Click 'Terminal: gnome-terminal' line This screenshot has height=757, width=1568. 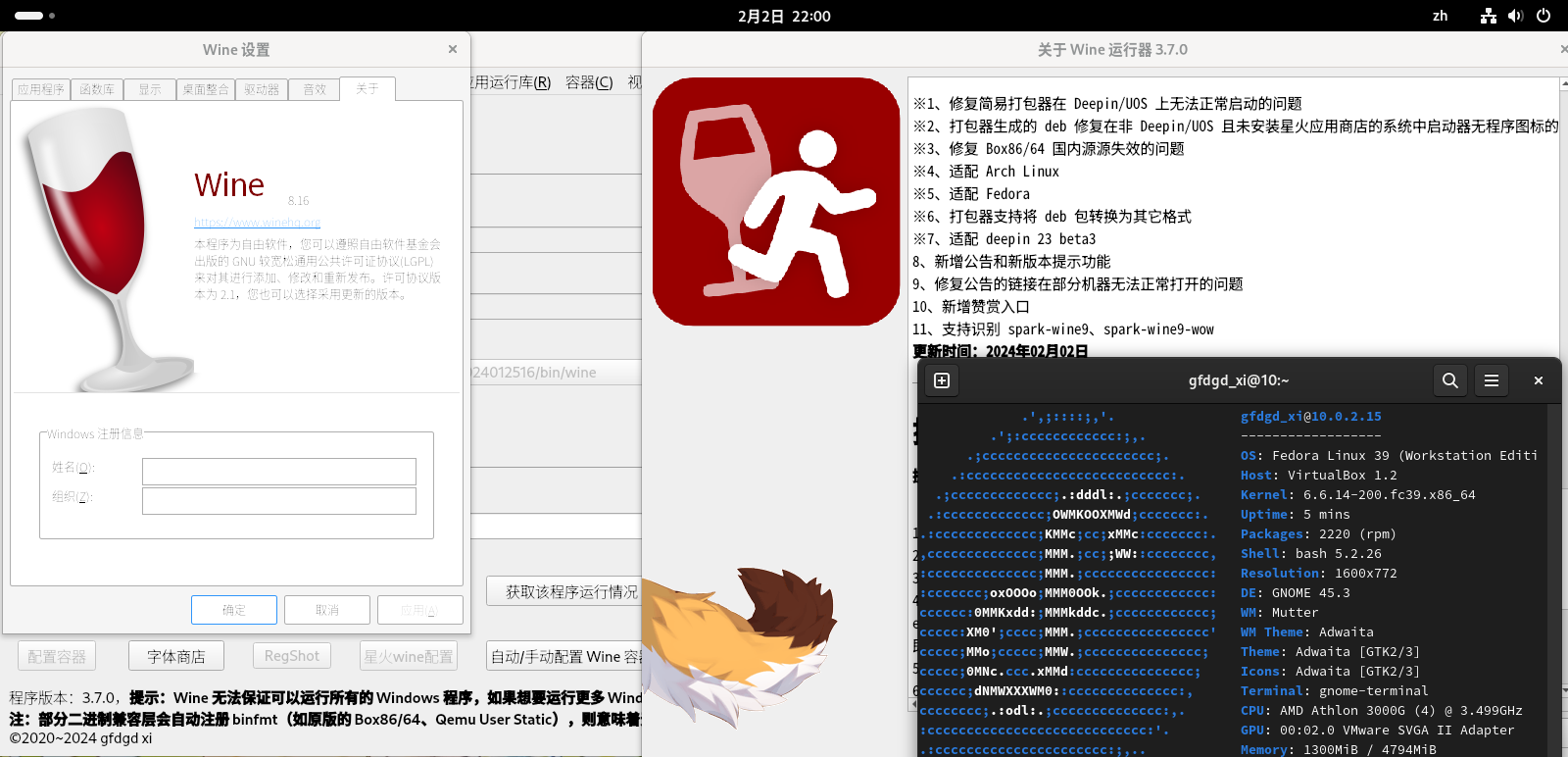(x=1335, y=691)
